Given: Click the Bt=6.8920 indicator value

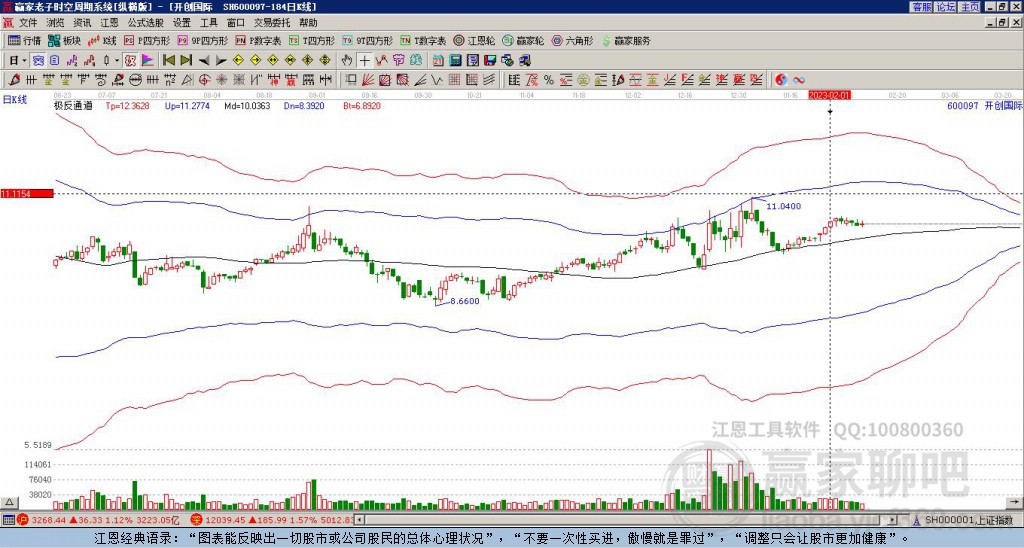Looking at the screenshot, I should [x=362, y=105].
